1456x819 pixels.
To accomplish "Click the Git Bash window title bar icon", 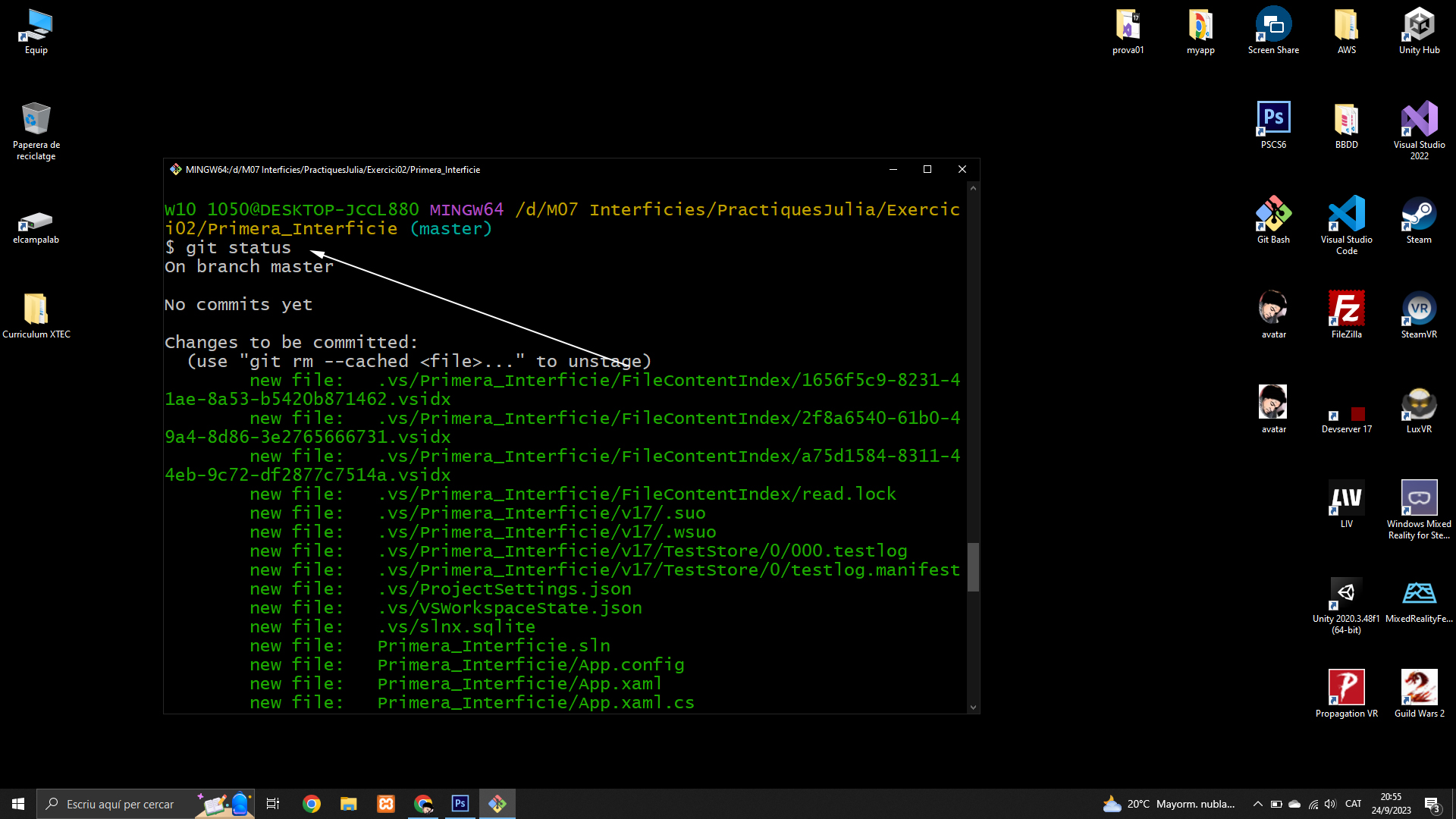I will [176, 169].
